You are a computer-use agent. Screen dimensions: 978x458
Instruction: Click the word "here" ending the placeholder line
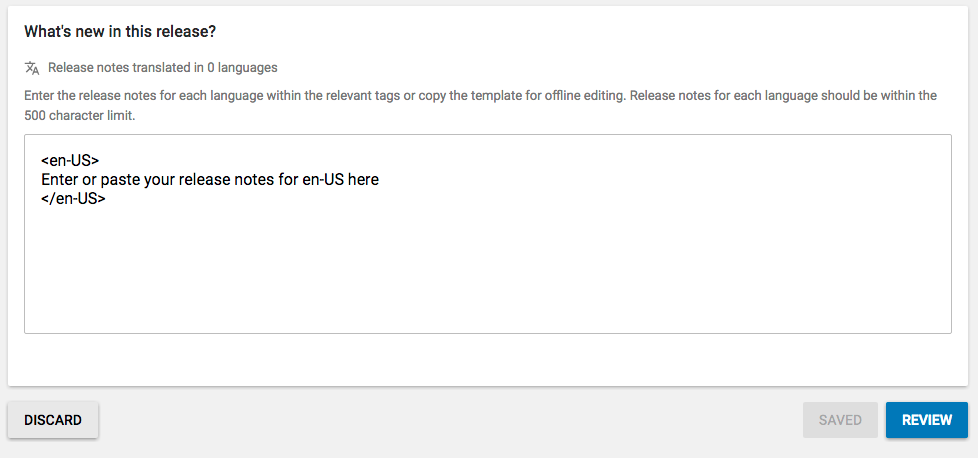[x=362, y=180]
